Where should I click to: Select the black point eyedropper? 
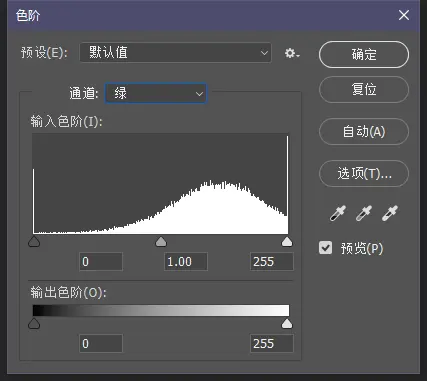coord(338,213)
